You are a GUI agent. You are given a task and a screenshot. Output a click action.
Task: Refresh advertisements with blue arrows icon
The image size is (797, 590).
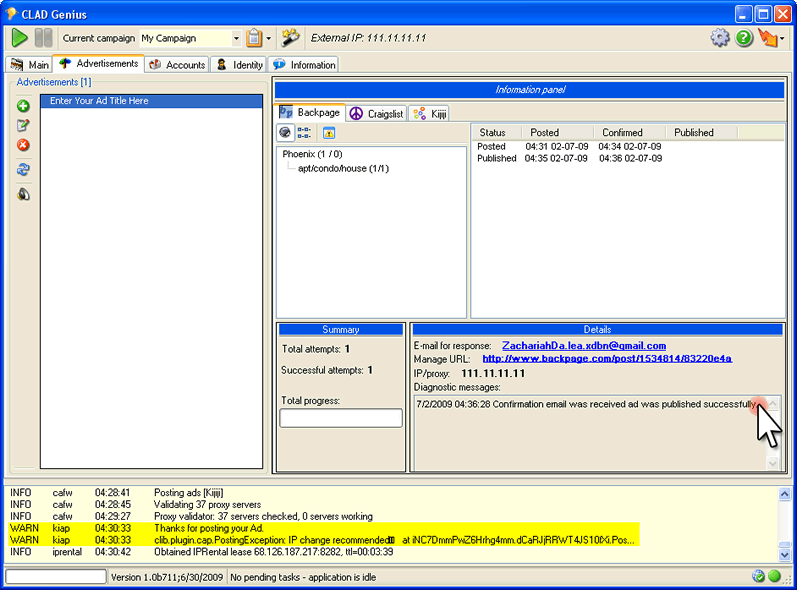23,170
